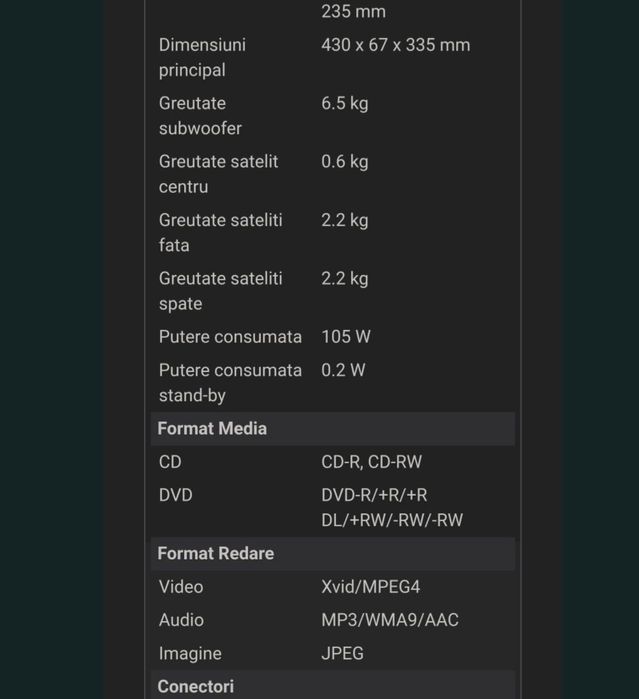Select the 430 x 67 x 335 mm value
This screenshot has height=699, width=639.
pos(395,45)
